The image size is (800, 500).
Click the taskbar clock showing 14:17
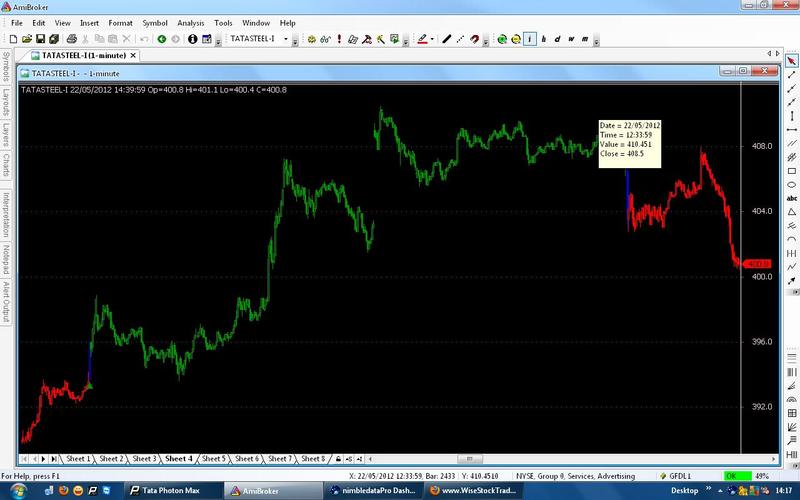tap(784, 491)
